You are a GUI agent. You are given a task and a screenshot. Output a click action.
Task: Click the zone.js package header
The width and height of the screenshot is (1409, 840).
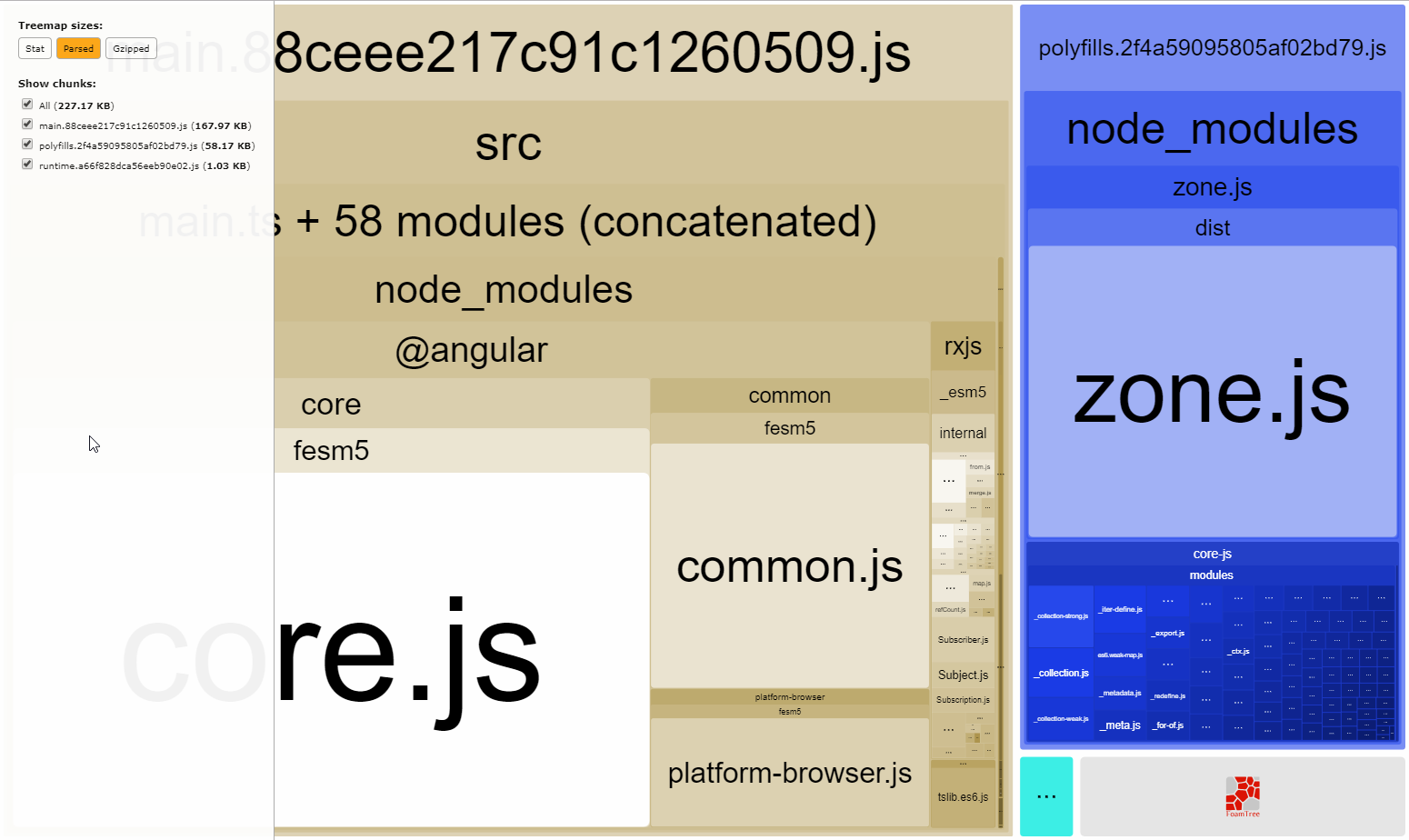pyautogui.click(x=1213, y=187)
